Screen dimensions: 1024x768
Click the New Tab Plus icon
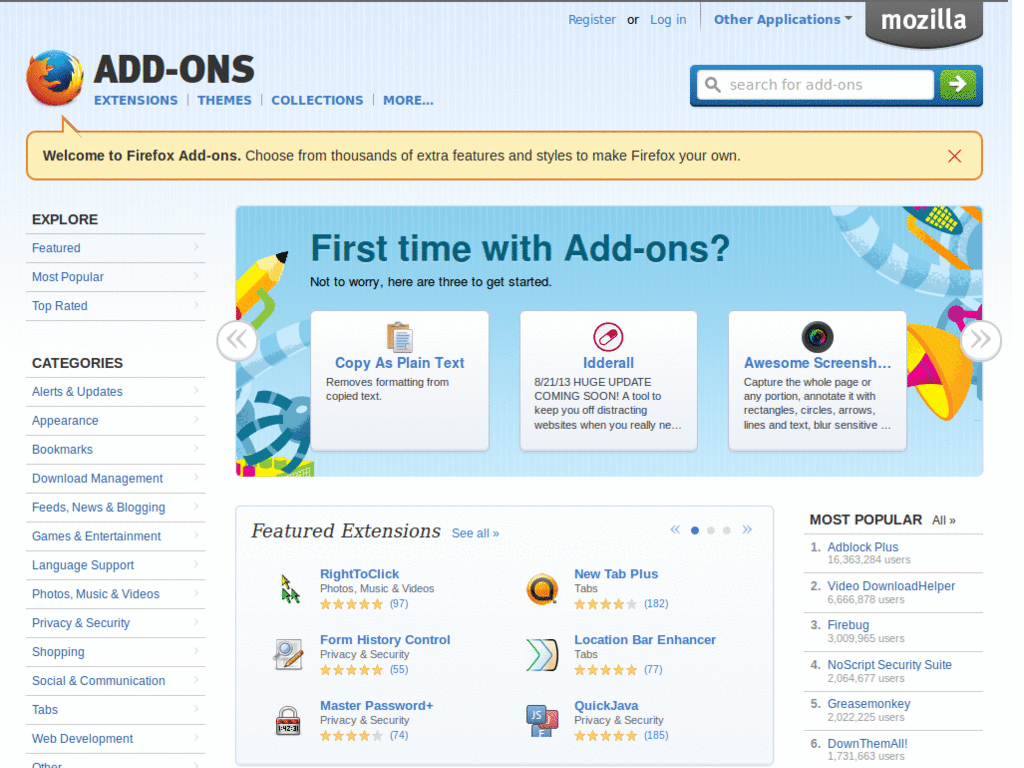click(542, 589)
